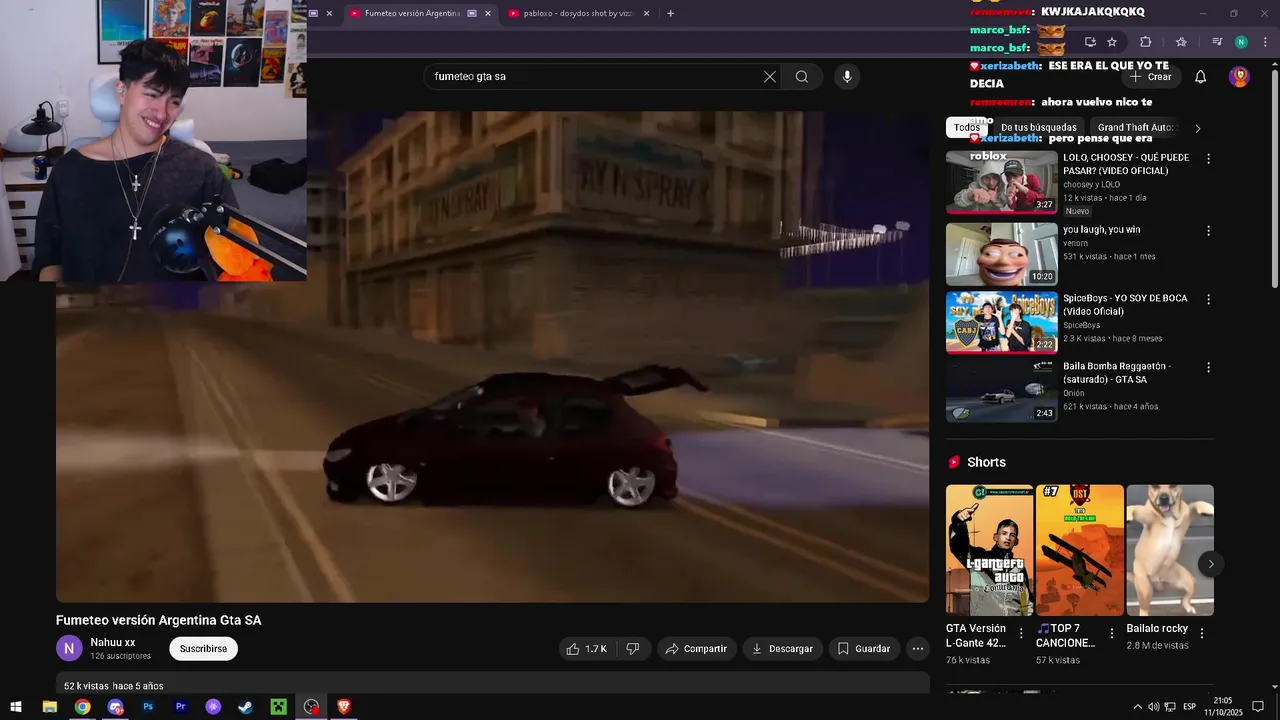Screen dimensions: 1280x720
Task: Open SpiceBoys YO SOY DE BOCA thumbnail
Action: 1001,322
